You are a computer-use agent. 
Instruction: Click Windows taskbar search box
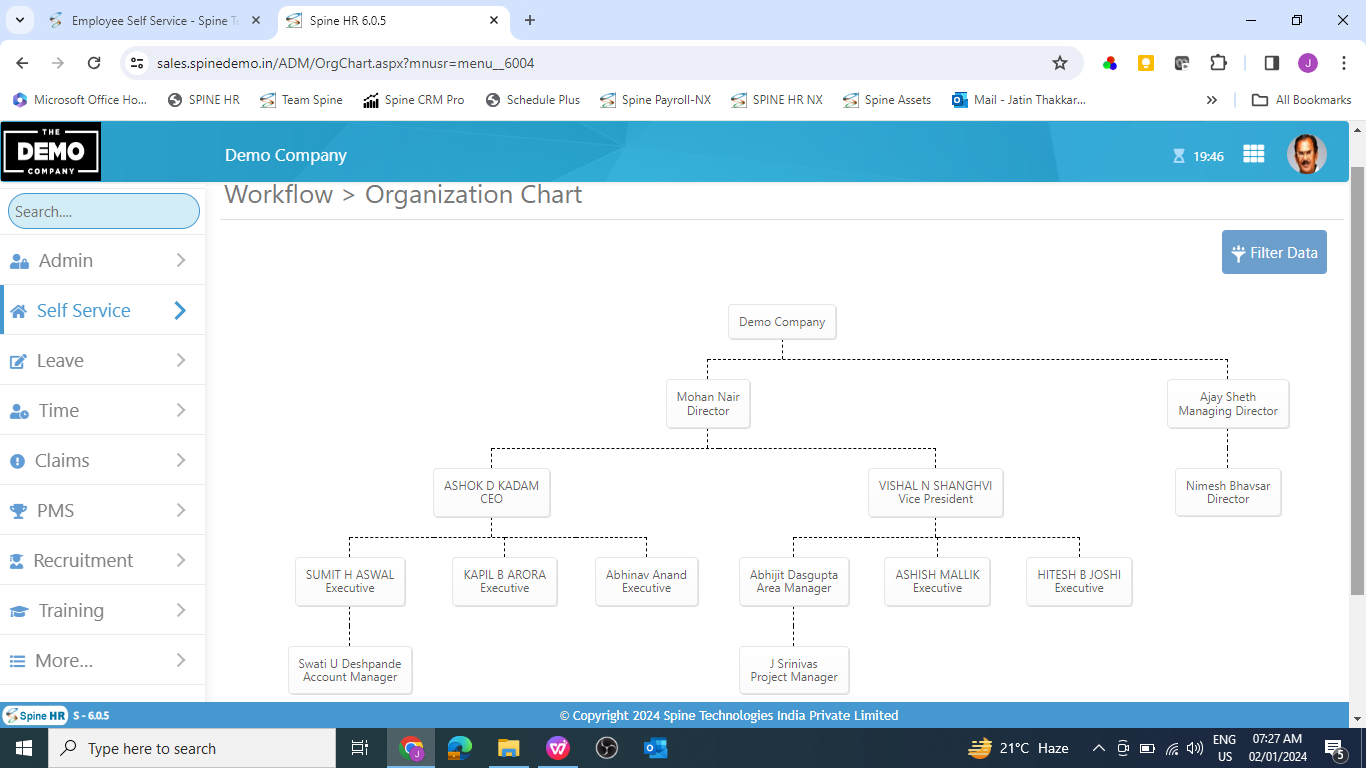click(x=191, y=748)
